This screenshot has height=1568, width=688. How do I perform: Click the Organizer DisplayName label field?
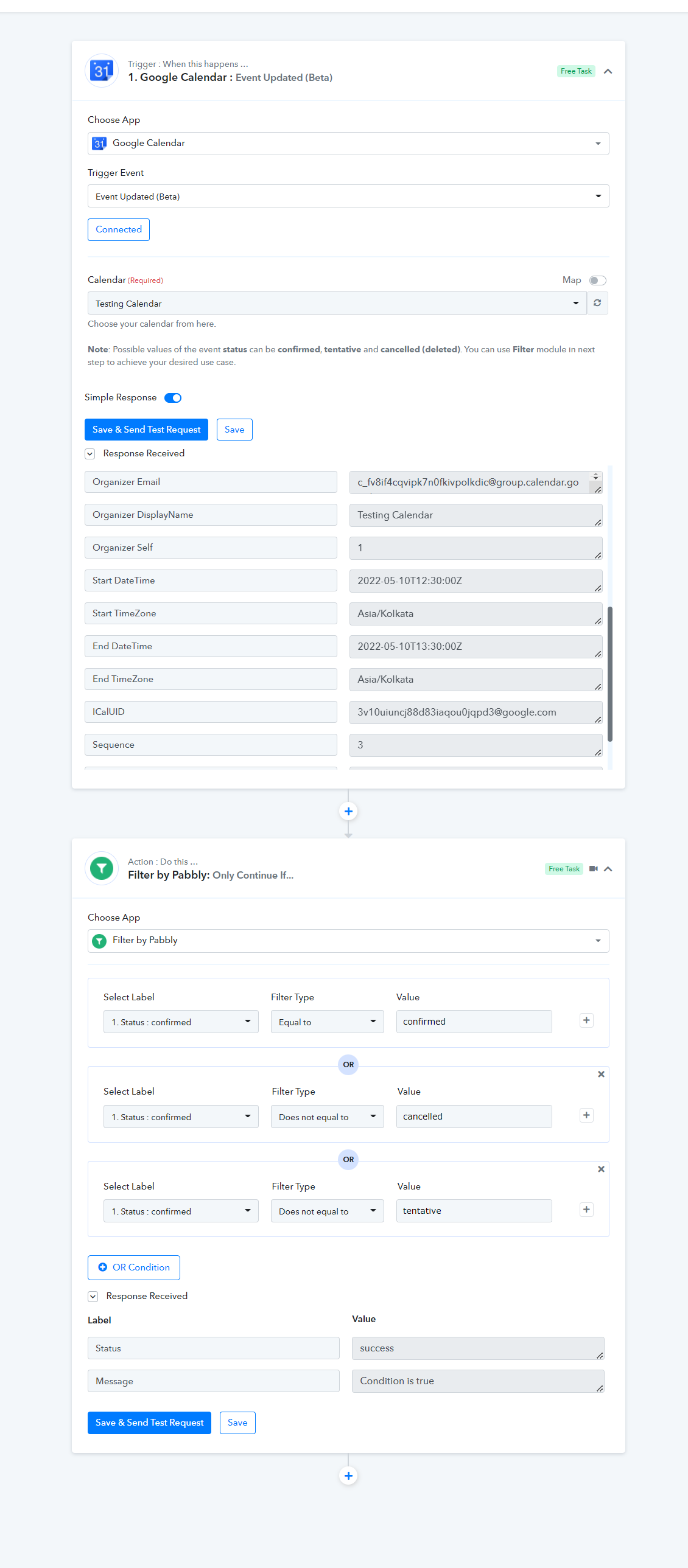211,515
